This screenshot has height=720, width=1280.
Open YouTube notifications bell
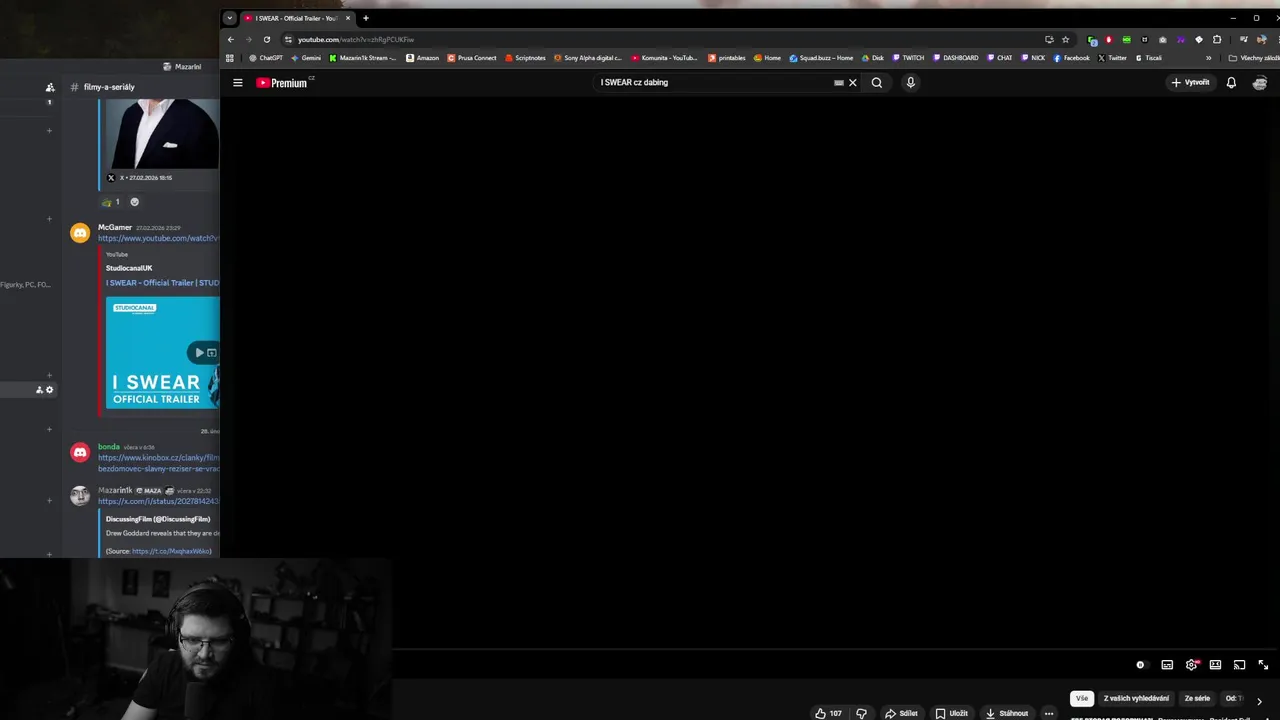pos(1231,83)
